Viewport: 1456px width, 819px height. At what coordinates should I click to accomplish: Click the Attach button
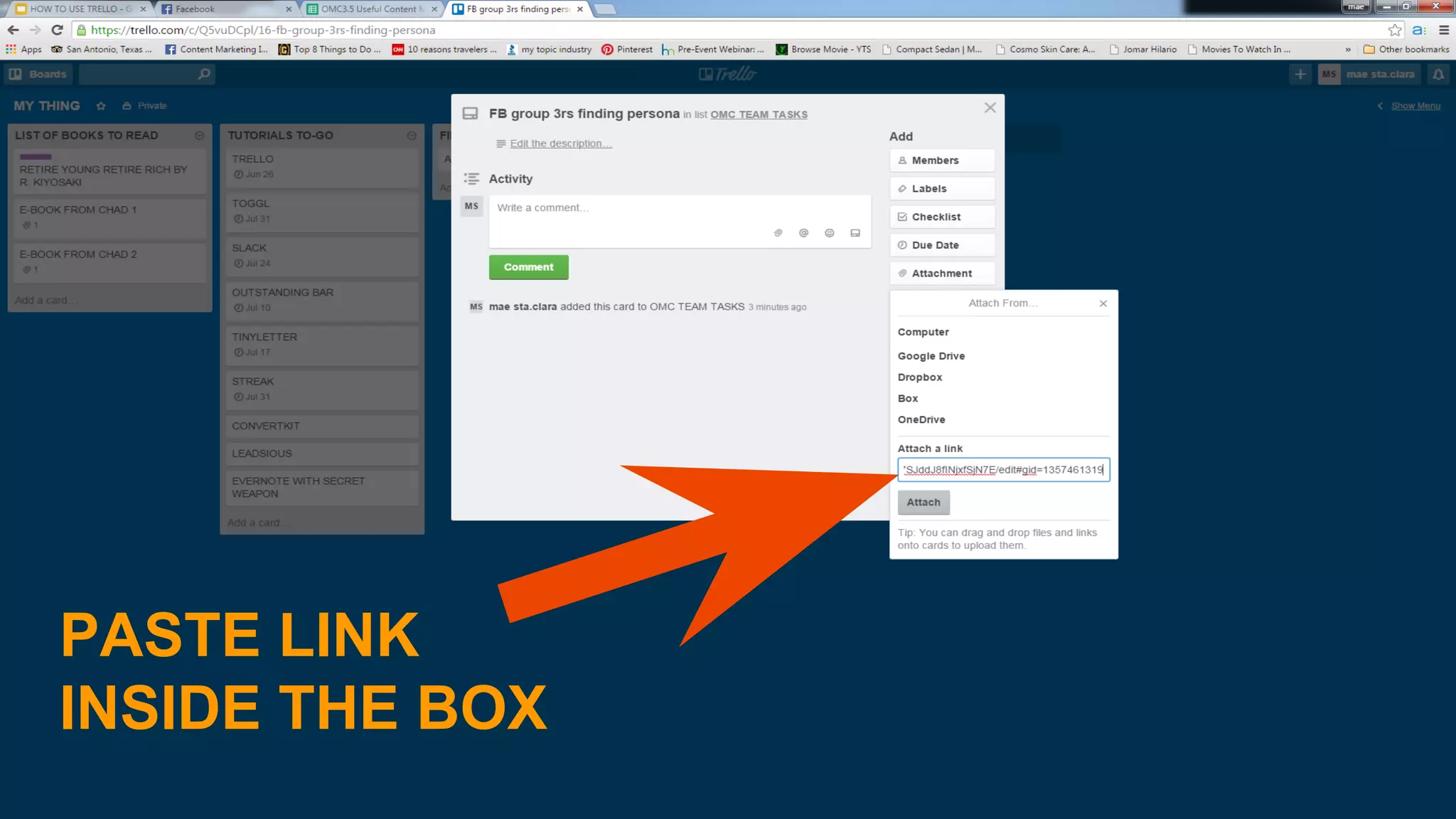(x=924, y=503)
